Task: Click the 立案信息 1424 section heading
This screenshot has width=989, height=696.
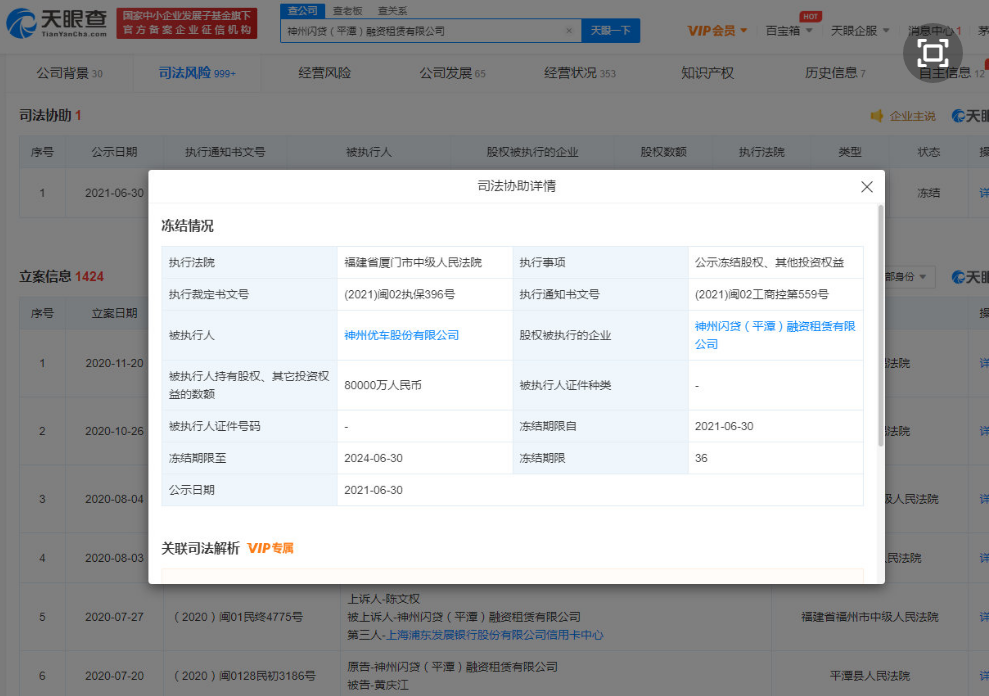Action: (61, 276)
